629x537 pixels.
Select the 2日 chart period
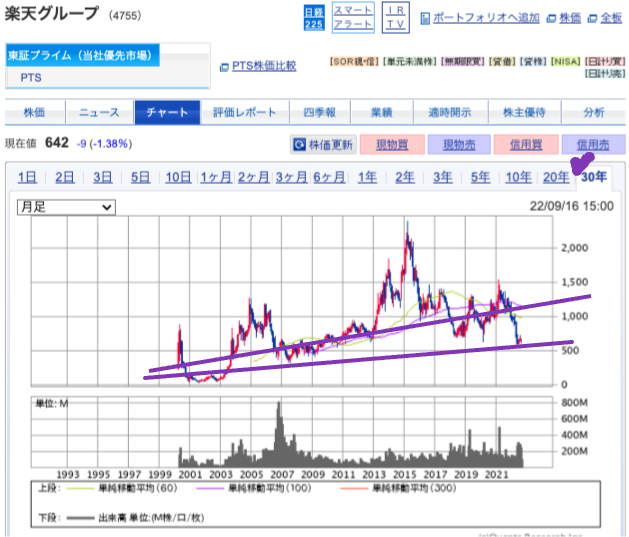[x=65, y=177]
